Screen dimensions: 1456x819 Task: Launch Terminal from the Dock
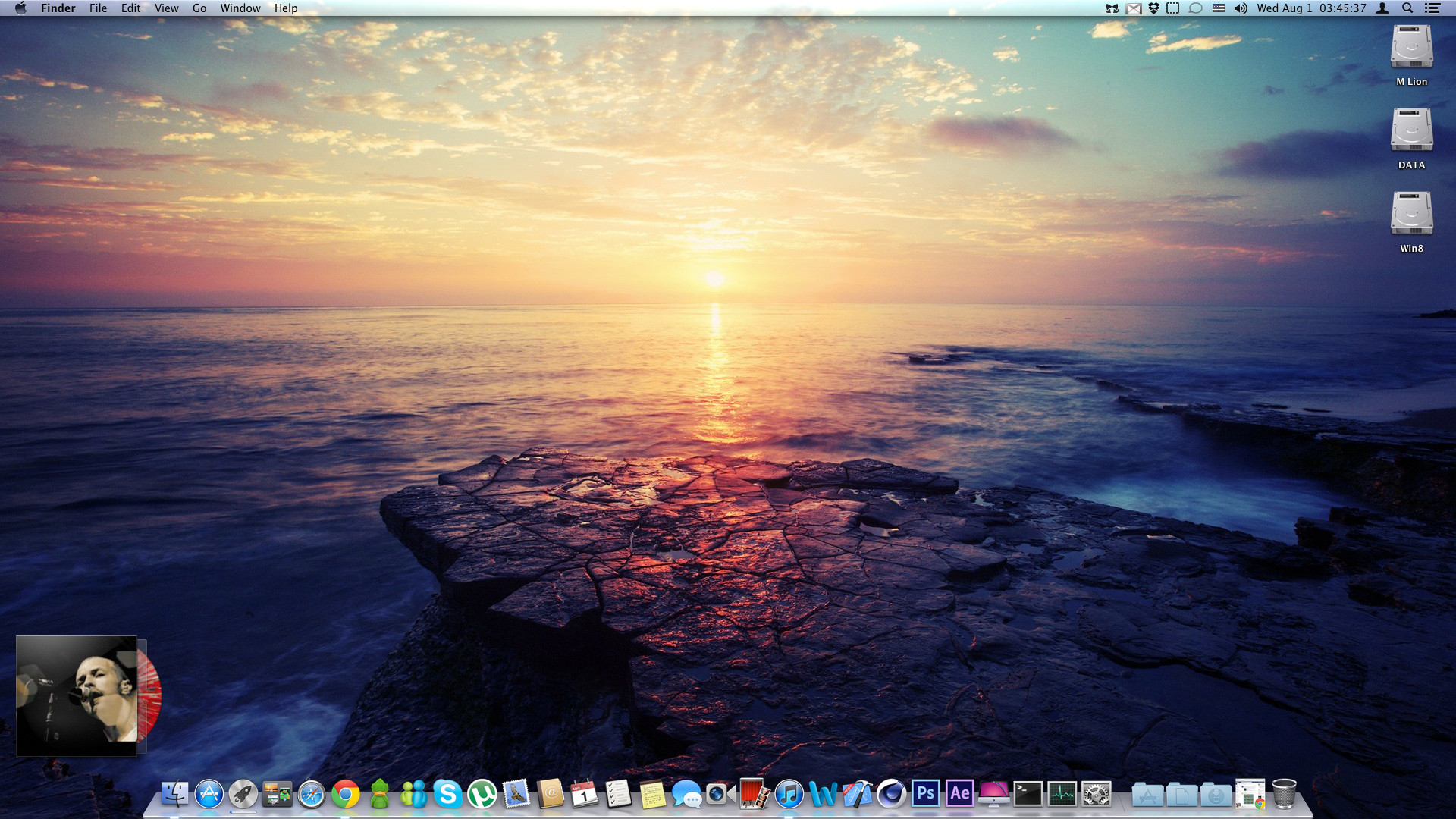click(x=1028, y=794)
